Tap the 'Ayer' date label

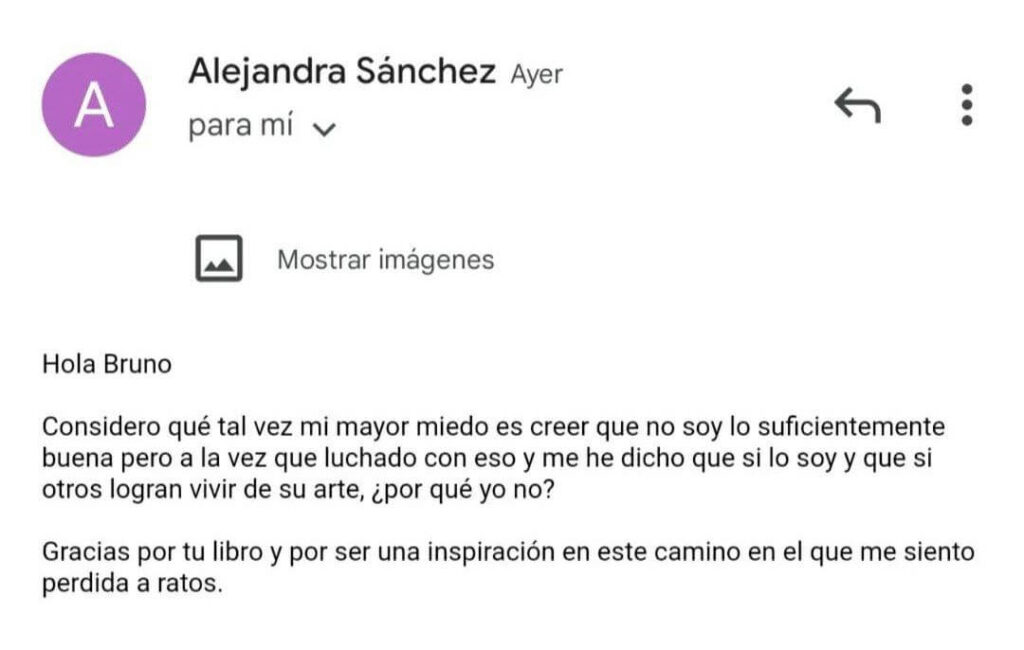[536, 74]
